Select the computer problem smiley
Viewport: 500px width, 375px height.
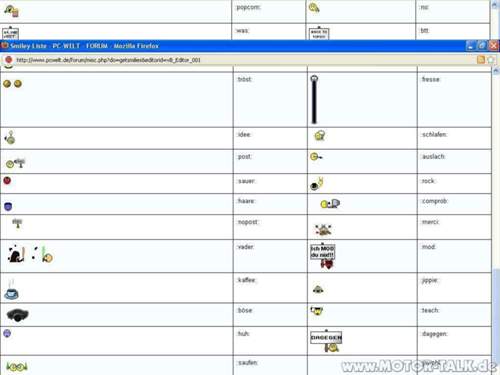click(x=330, y=203)
